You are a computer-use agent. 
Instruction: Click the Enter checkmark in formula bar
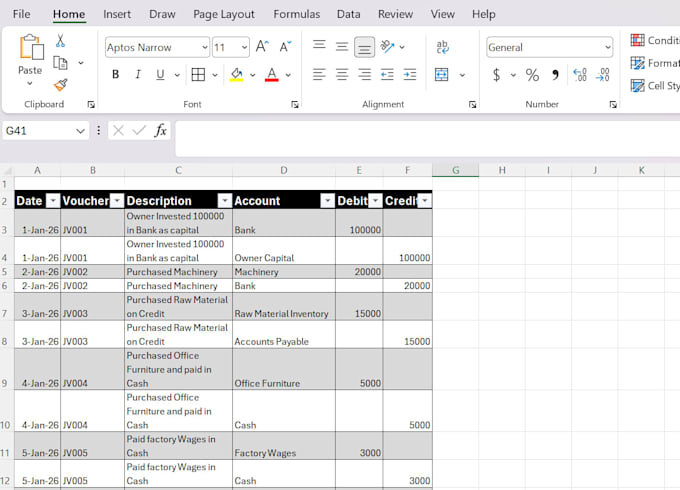point(139,130)
